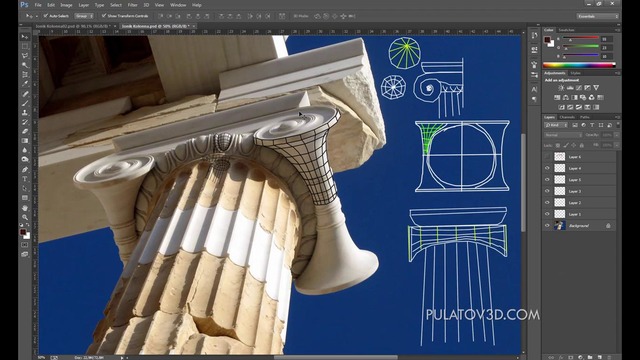Viewport: 640px width, 360px height.
Task: Add a layer mask from panel footer
Action: [x=571, y=357]
